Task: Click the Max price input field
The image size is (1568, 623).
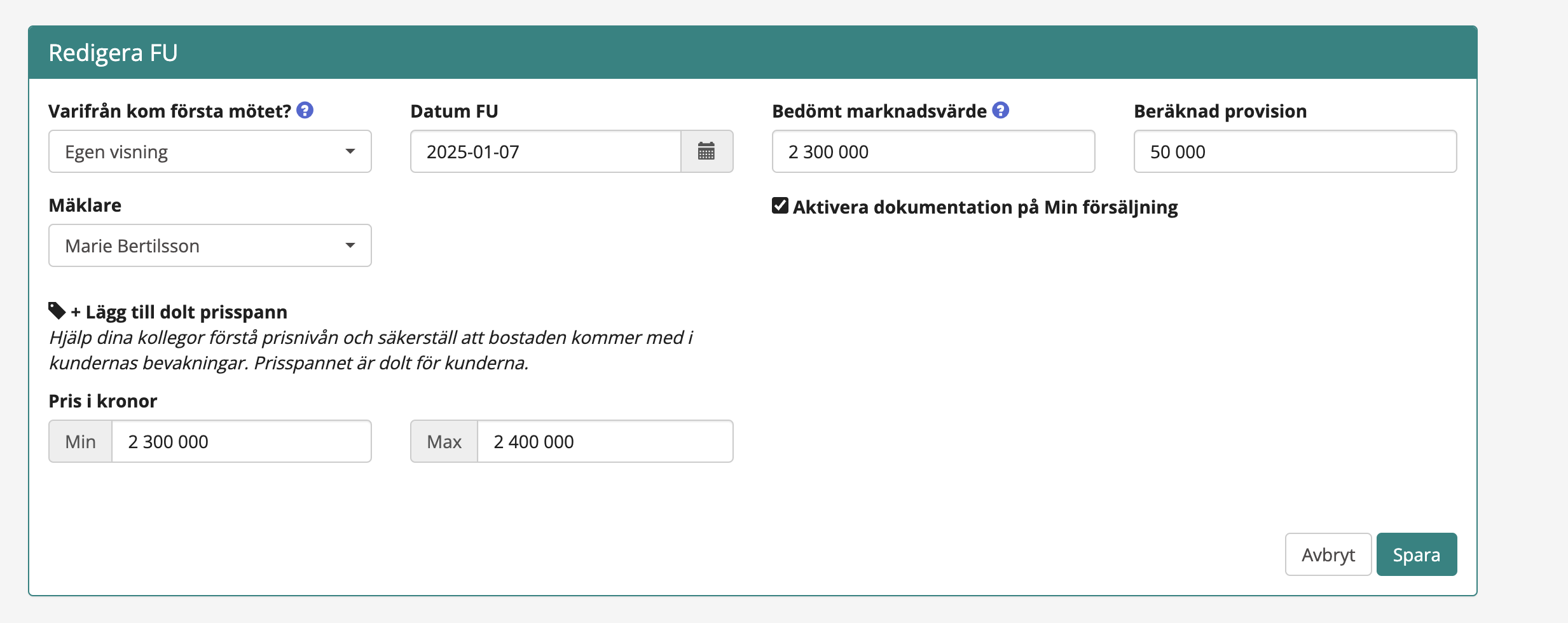Action: (x=605, y=441)
